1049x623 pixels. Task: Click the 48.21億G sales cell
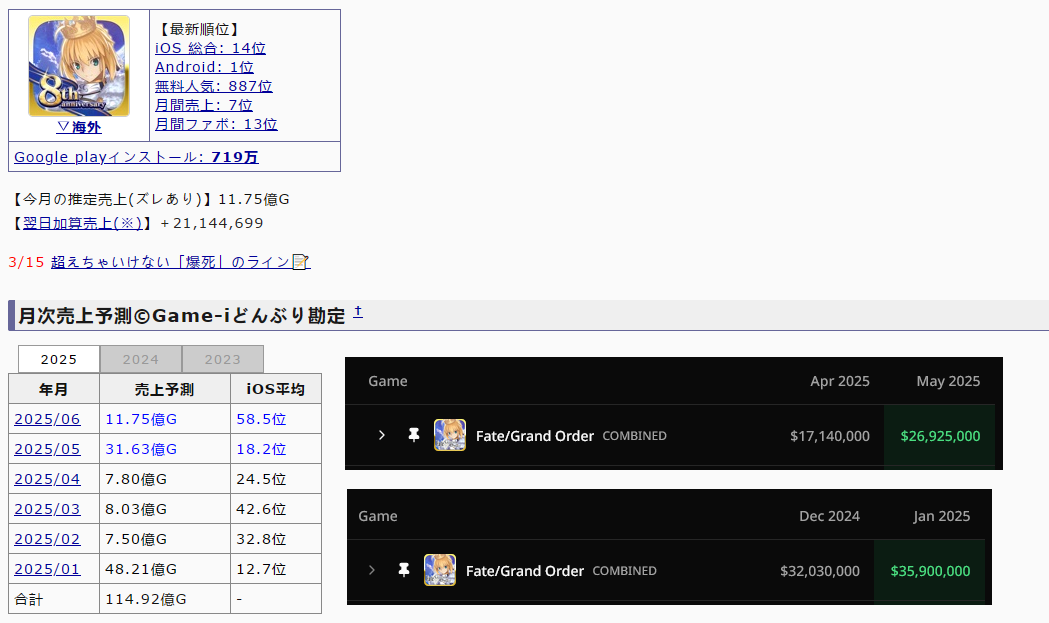click(165, 569)
